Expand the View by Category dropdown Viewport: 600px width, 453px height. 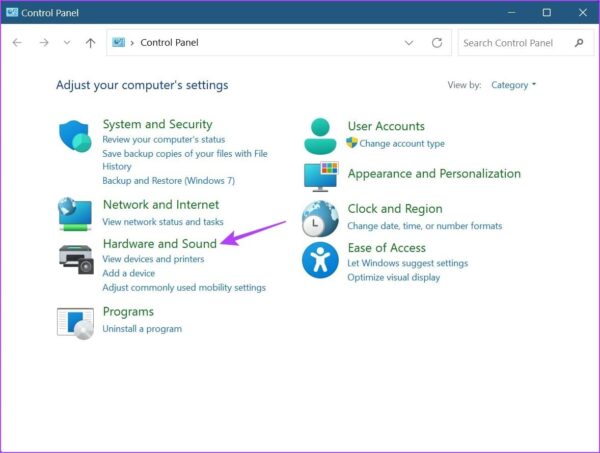[514, 85]
